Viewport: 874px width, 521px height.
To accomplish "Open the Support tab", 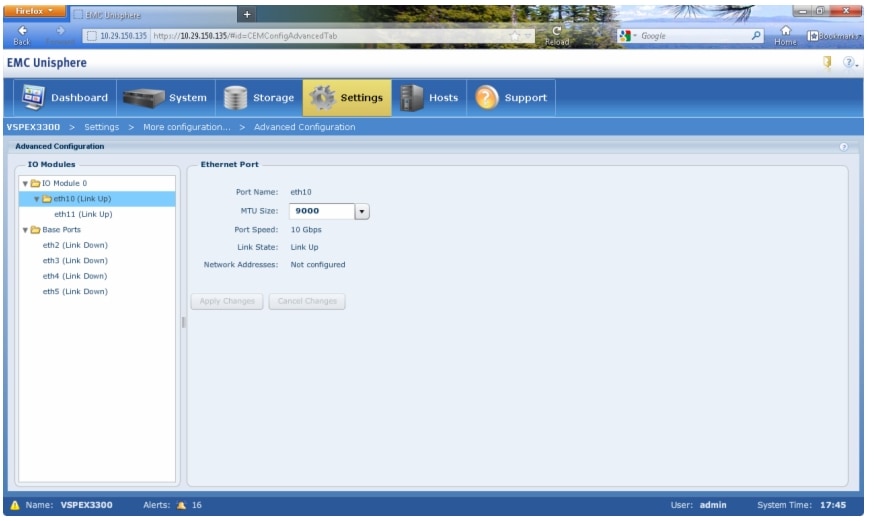I will (x=511, y=98).
